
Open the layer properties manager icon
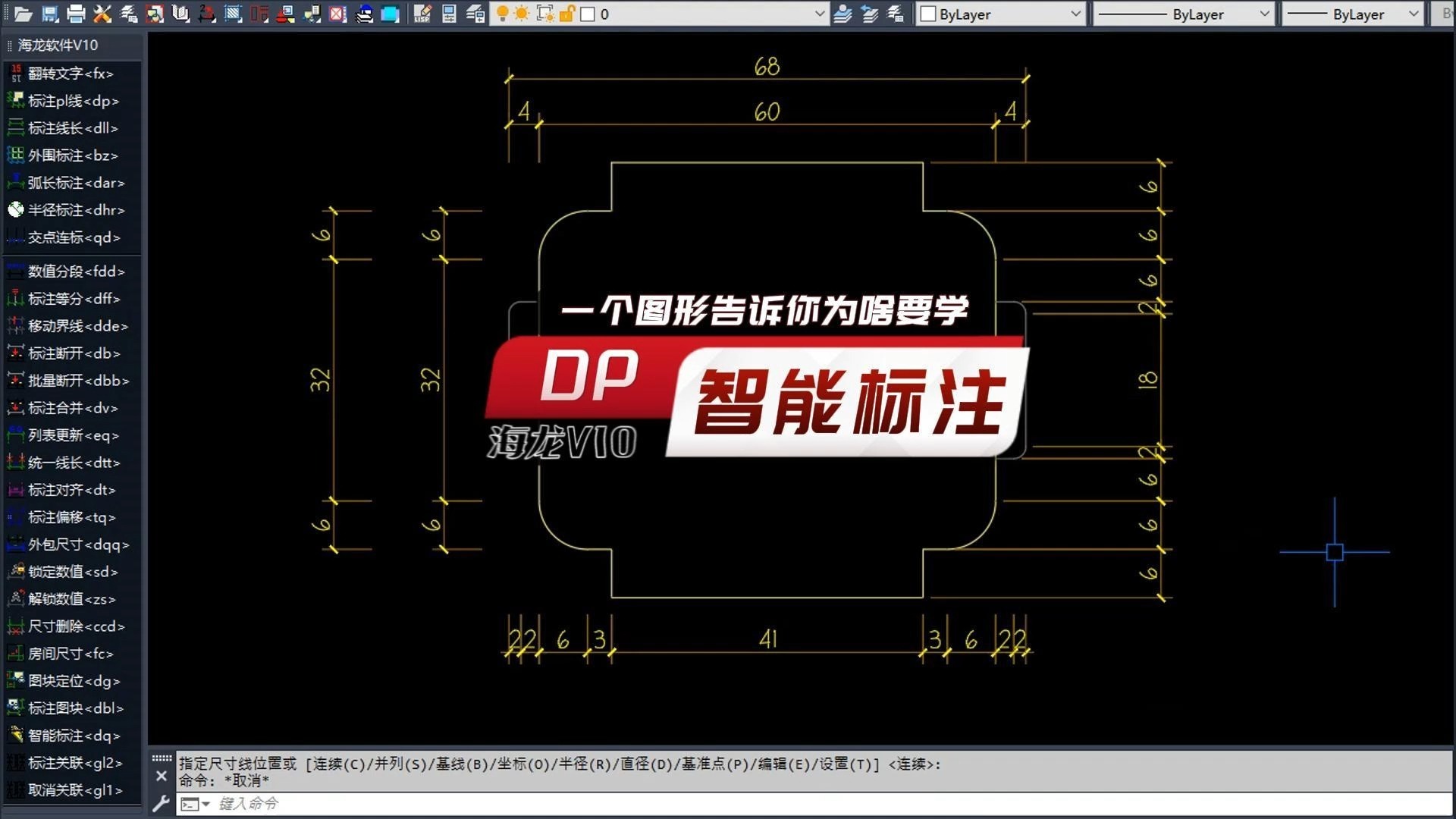pyautogui.click(x=448, y=14)
